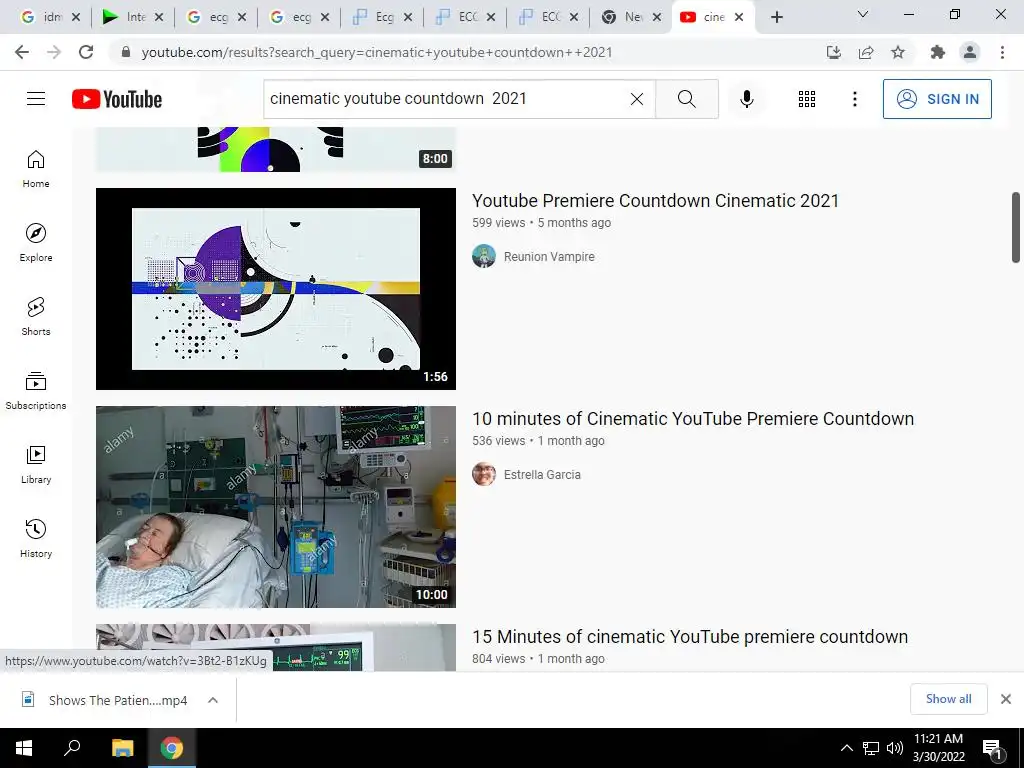
Task: Close the active 'cine' YouTube tab
Action: tap(739, 18)
